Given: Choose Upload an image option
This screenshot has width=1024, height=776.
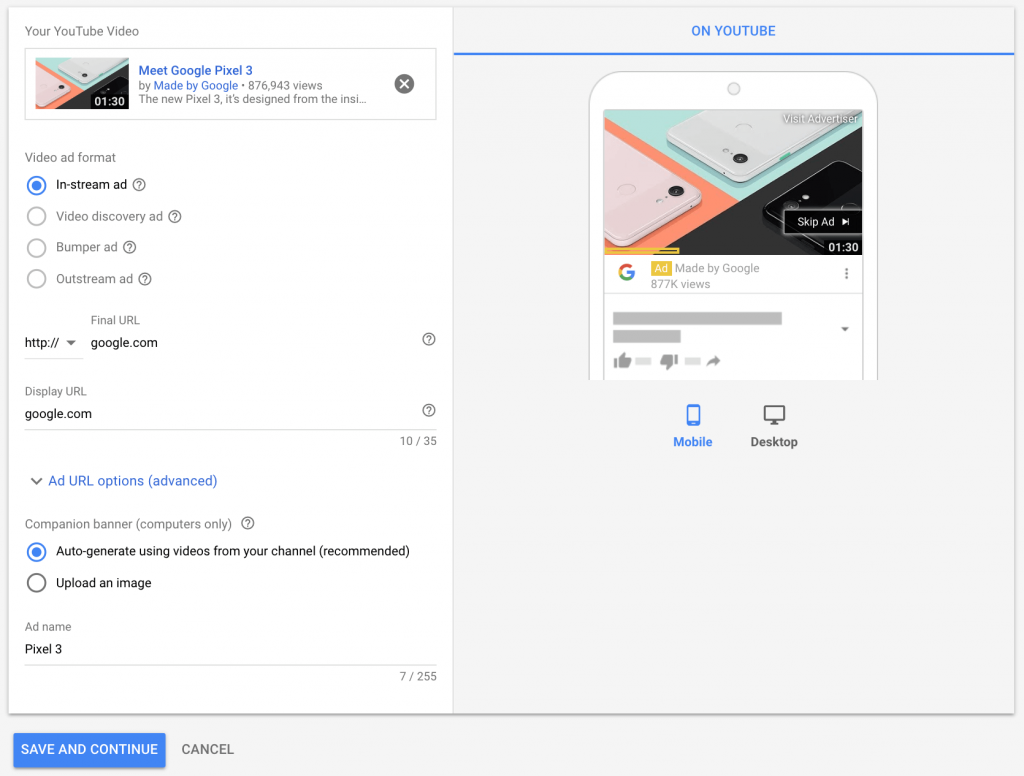Looking at the screenshot, I should pos(37,583).
